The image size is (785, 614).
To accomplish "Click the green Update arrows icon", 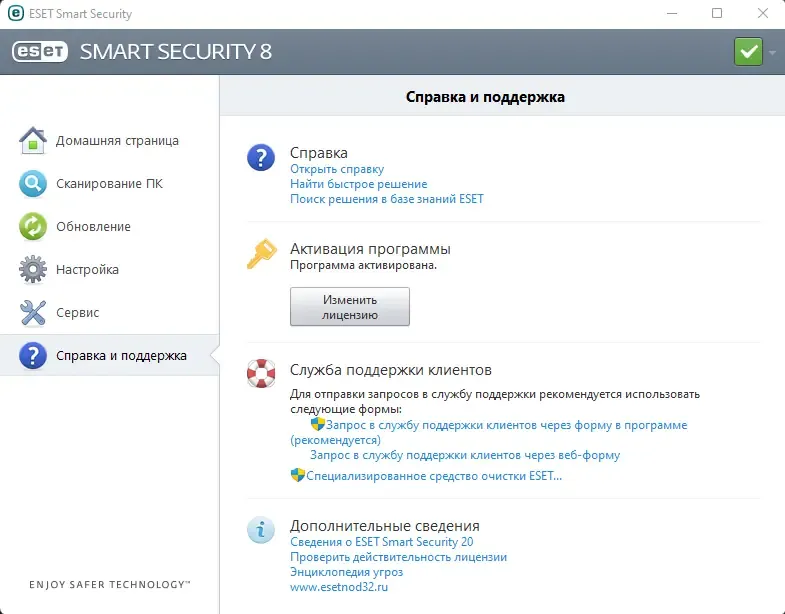I will 33,227.
